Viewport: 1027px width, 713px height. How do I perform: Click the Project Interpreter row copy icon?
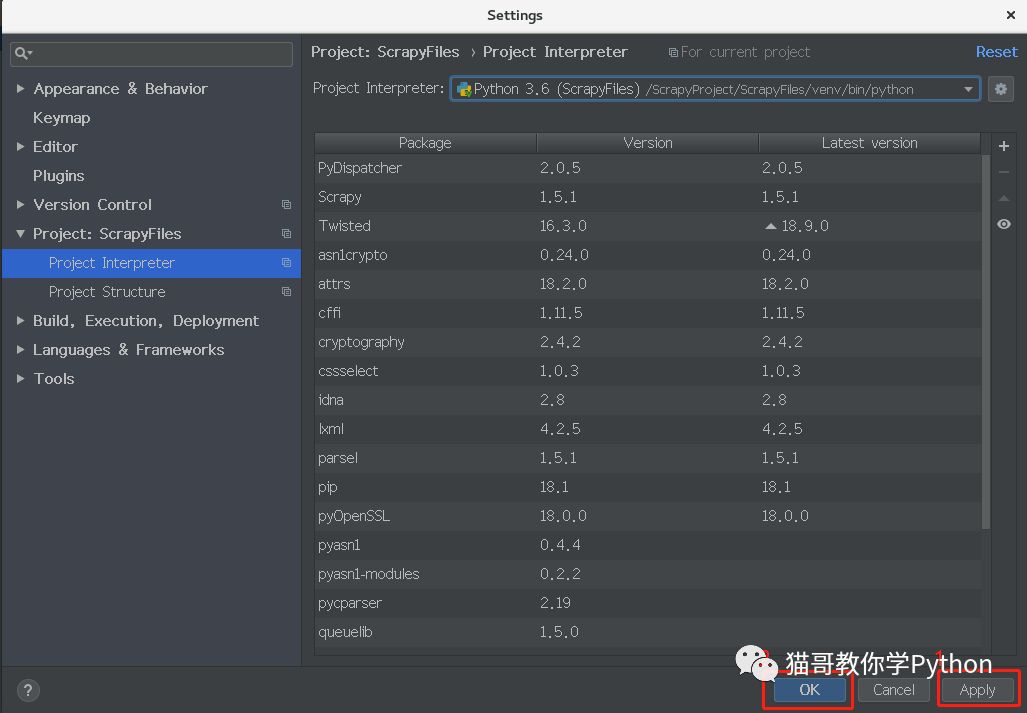point(286,263)
